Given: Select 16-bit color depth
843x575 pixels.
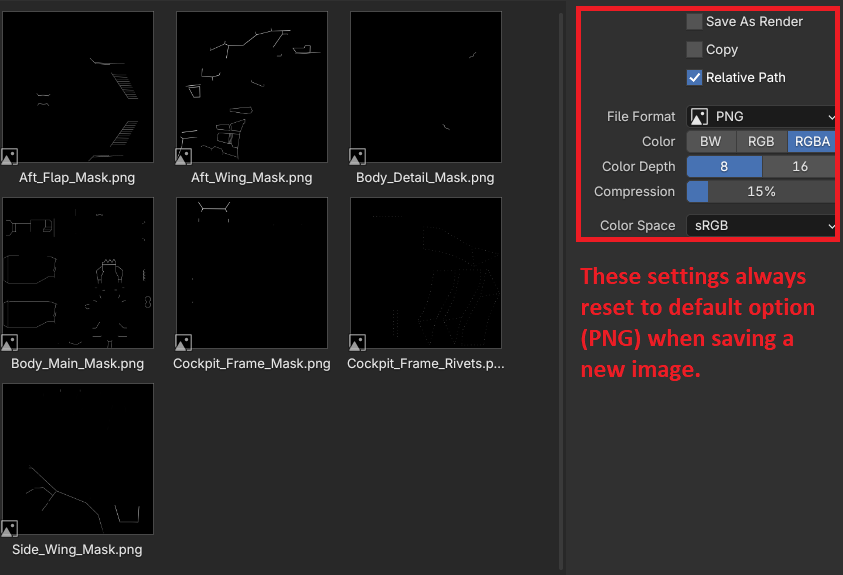Looking at the screenshot, I should (x=799, y=167).
